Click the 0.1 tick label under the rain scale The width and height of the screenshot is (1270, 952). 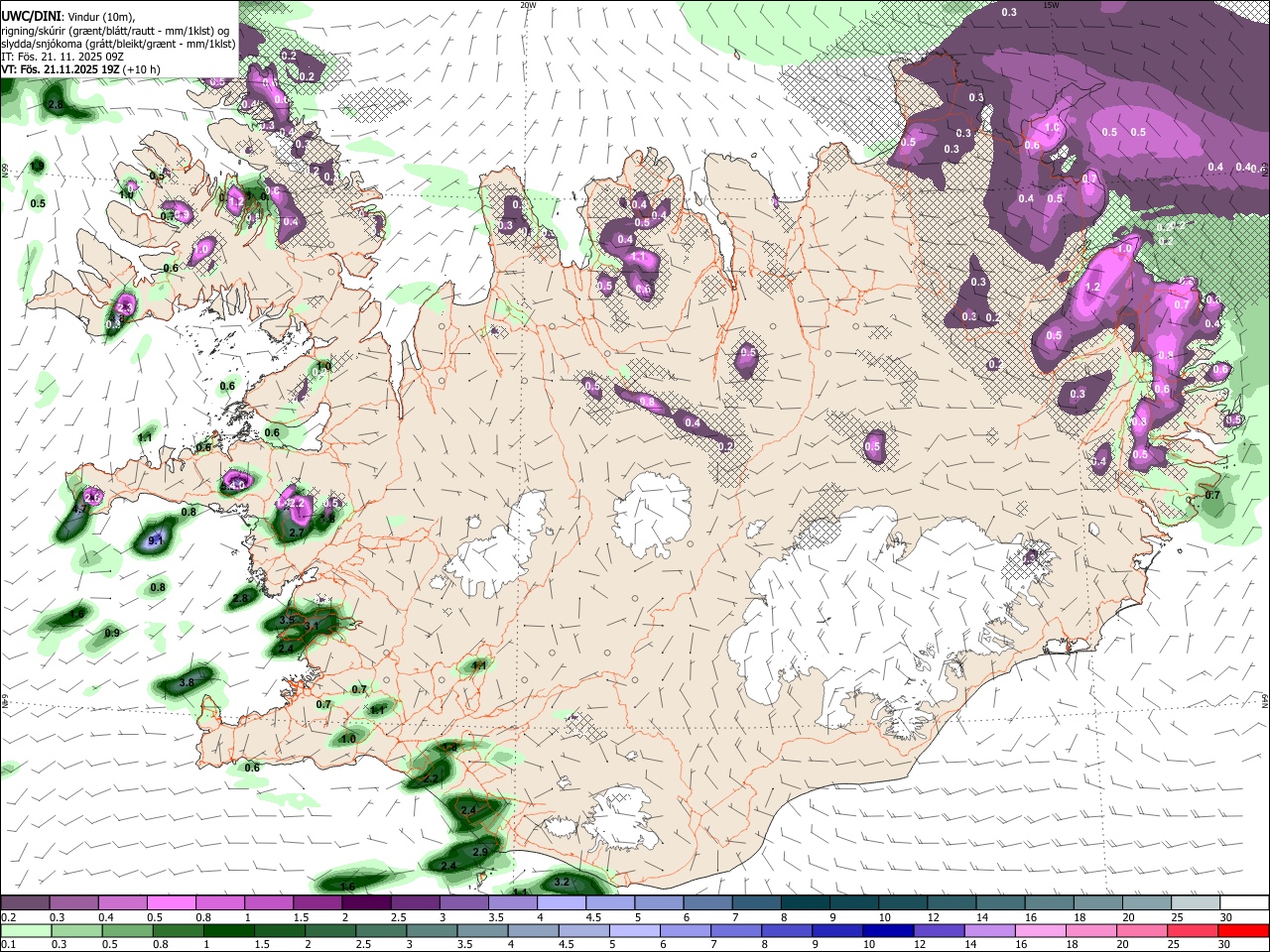(9, 944)
